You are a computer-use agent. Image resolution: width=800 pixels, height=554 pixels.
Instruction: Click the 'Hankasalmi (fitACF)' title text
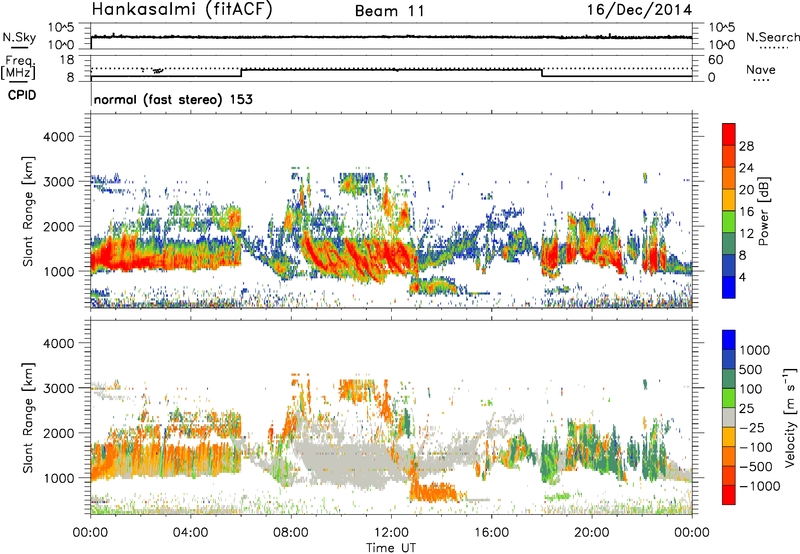182,10
